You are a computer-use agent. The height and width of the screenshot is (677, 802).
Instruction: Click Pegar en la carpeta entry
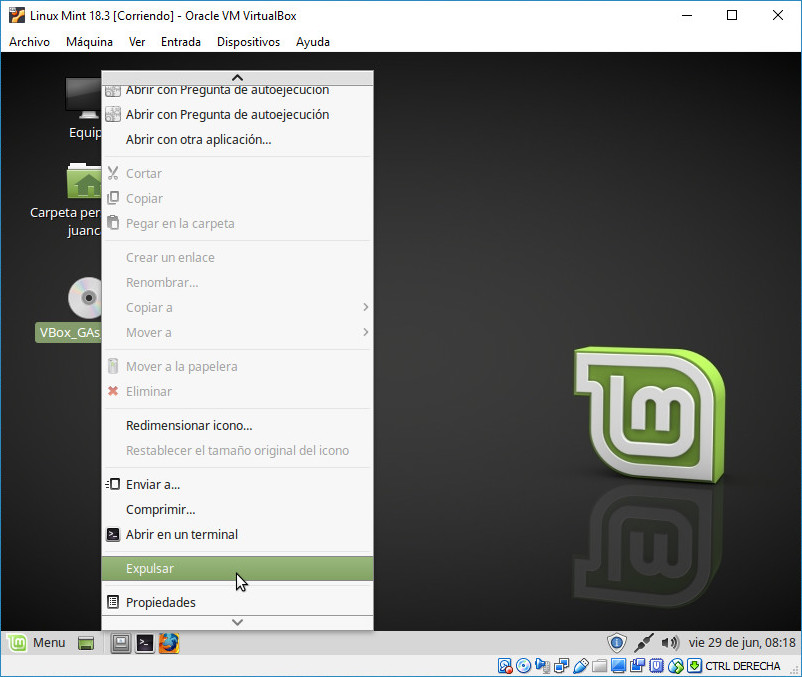237,223
